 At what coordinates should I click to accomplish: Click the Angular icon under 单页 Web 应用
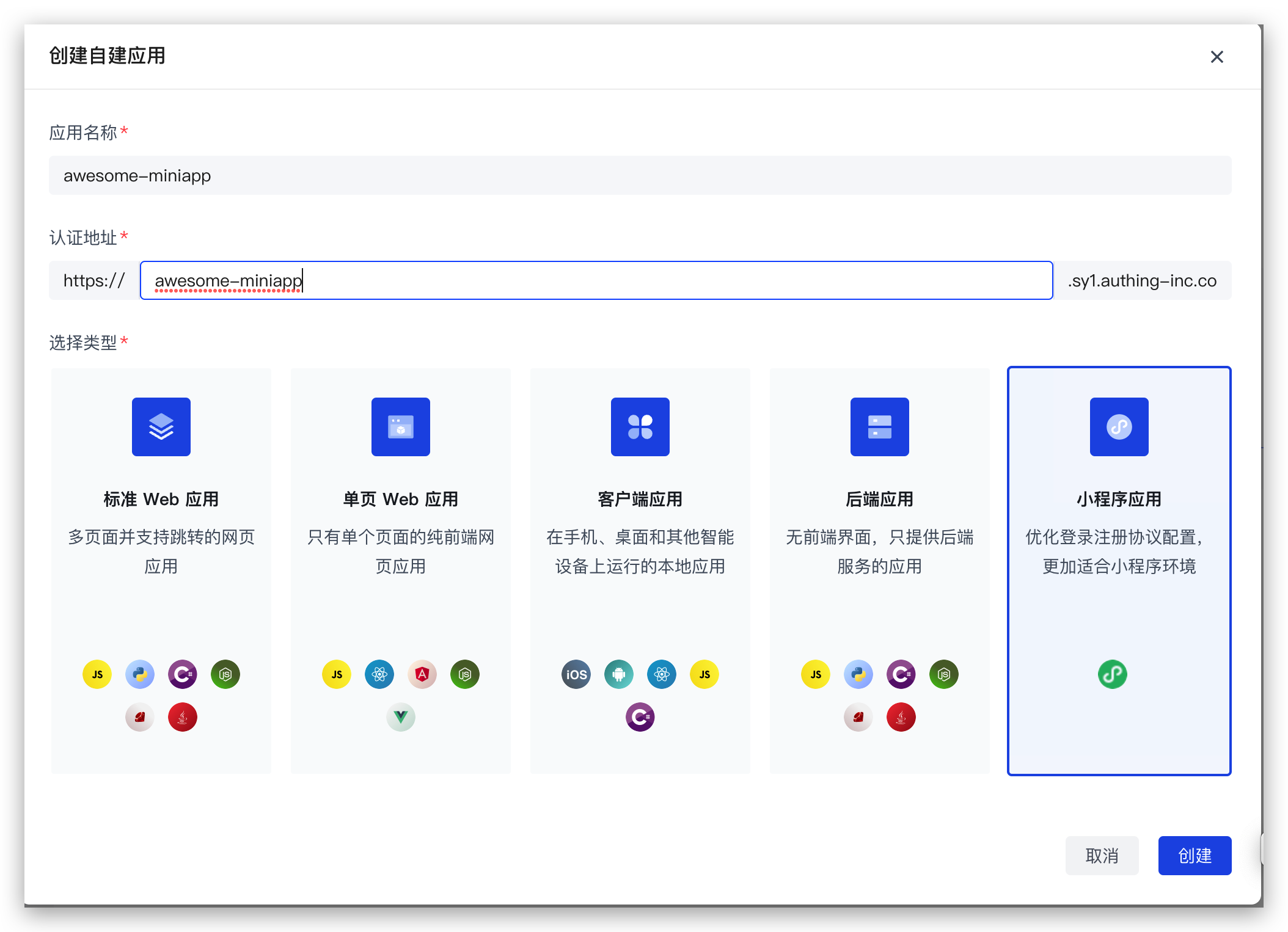coord(422,674)
